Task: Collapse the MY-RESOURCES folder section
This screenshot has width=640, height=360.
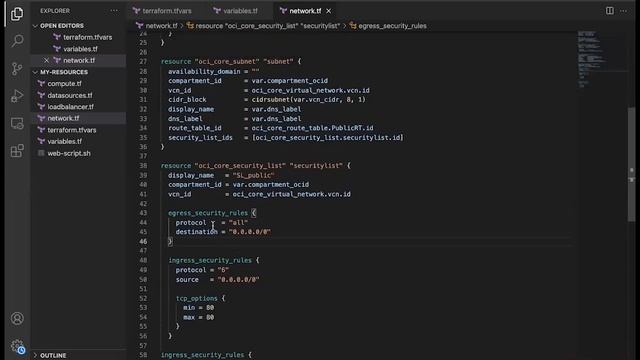Action: pos(64,72)
